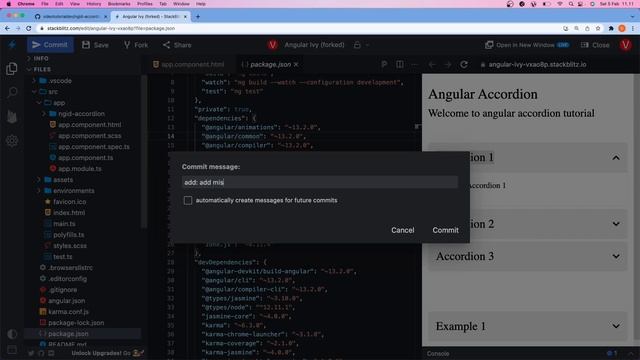
Task: Open the Chrome File menu
Action: tap(45, 4)
